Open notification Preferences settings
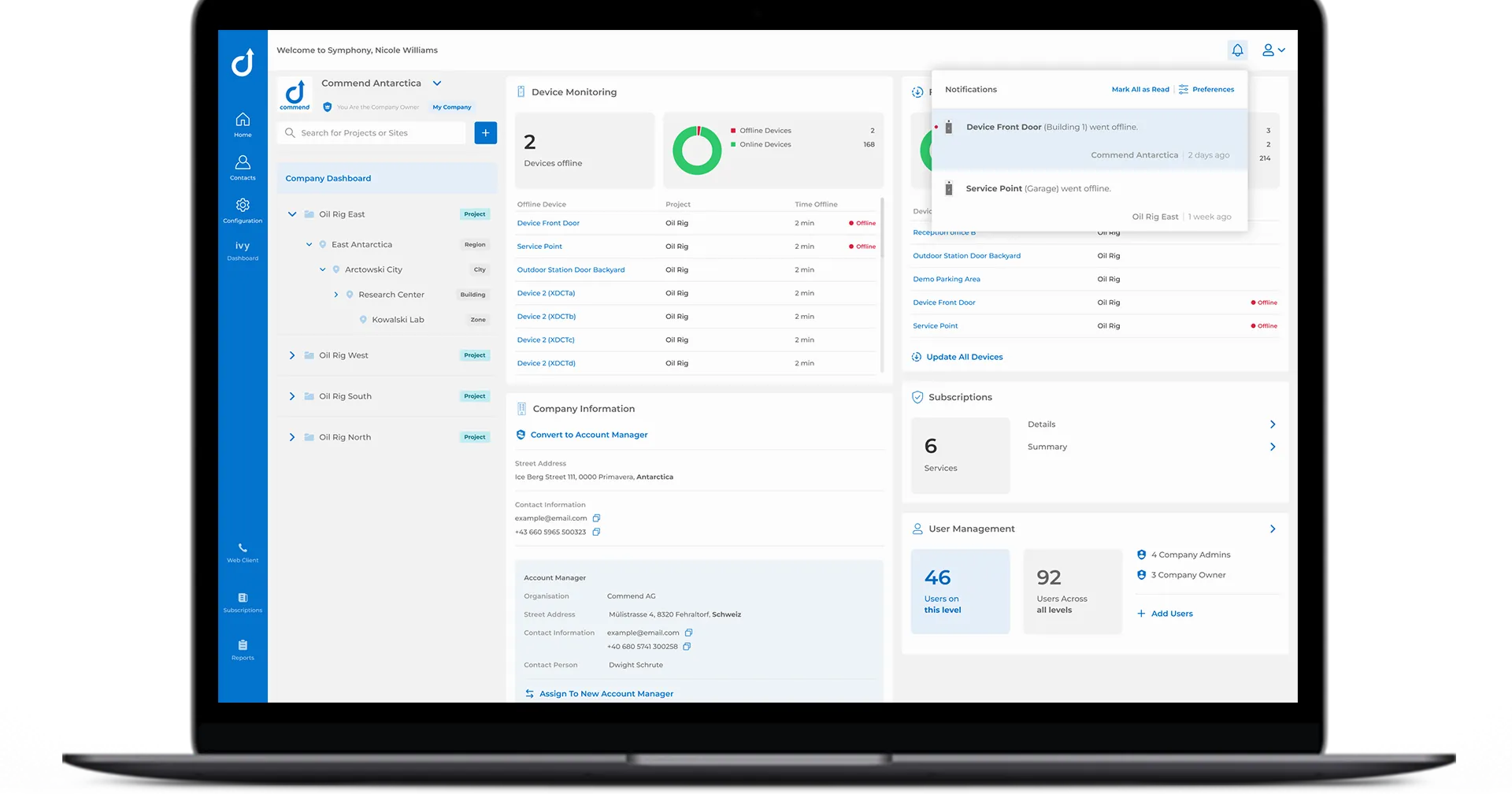Image resolution: width=1512 pixels, height=794 pixels. tap(1212, 89)
